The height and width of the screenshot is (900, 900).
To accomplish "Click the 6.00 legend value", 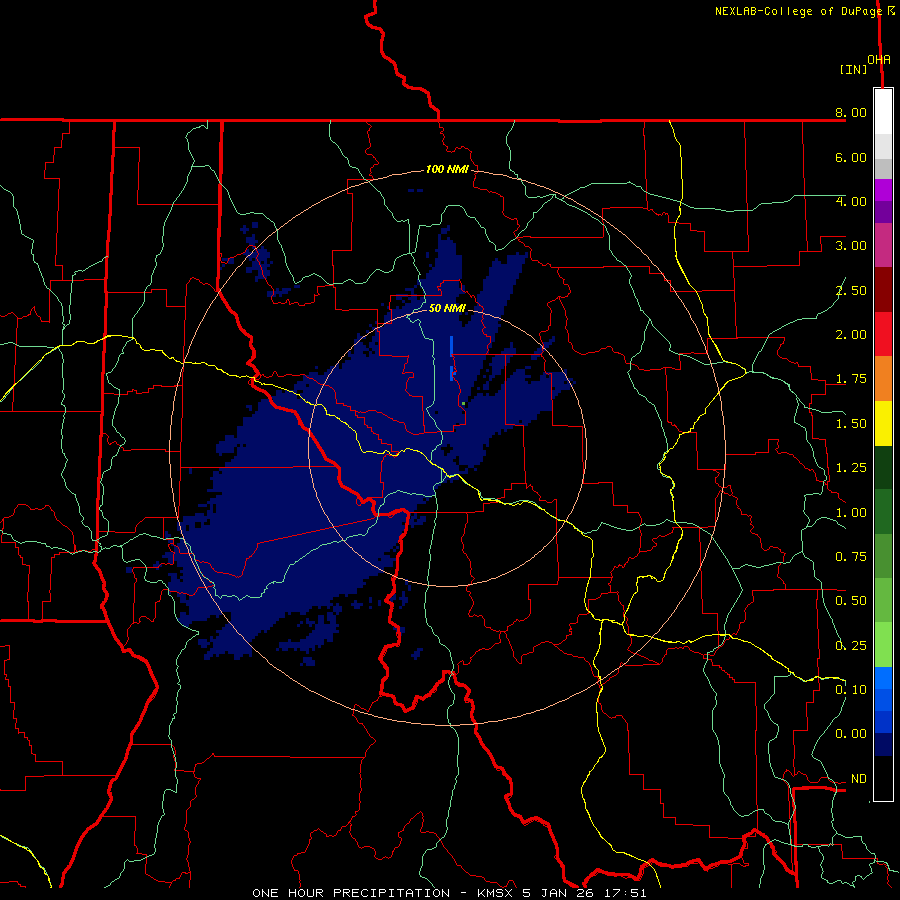I will click(x=851, y=157).
